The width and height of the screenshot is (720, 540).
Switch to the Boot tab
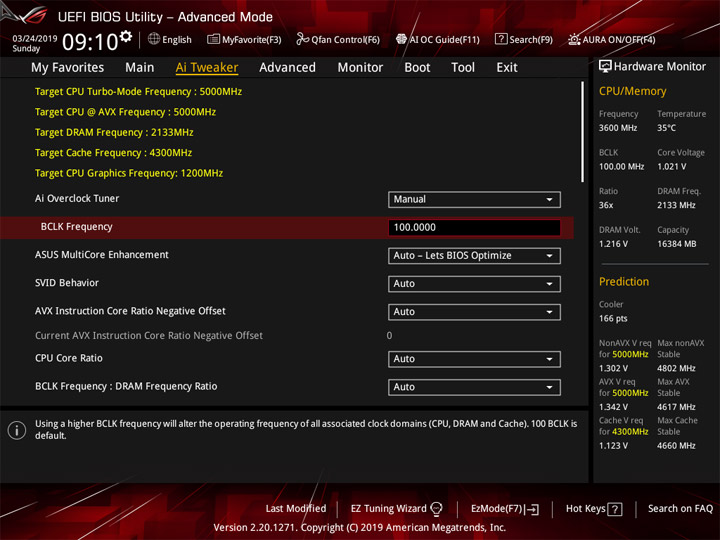pyautogui.click(x=417, y=68)
